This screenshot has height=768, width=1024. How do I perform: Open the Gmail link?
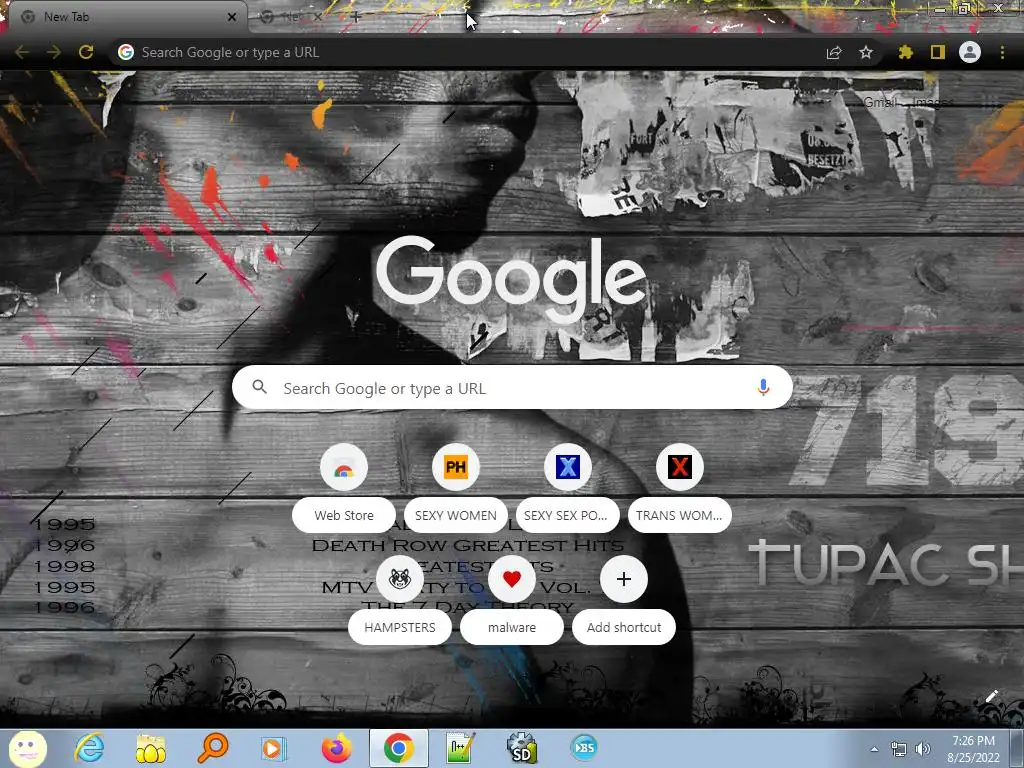pyautogui.click(x=880, y=103)
